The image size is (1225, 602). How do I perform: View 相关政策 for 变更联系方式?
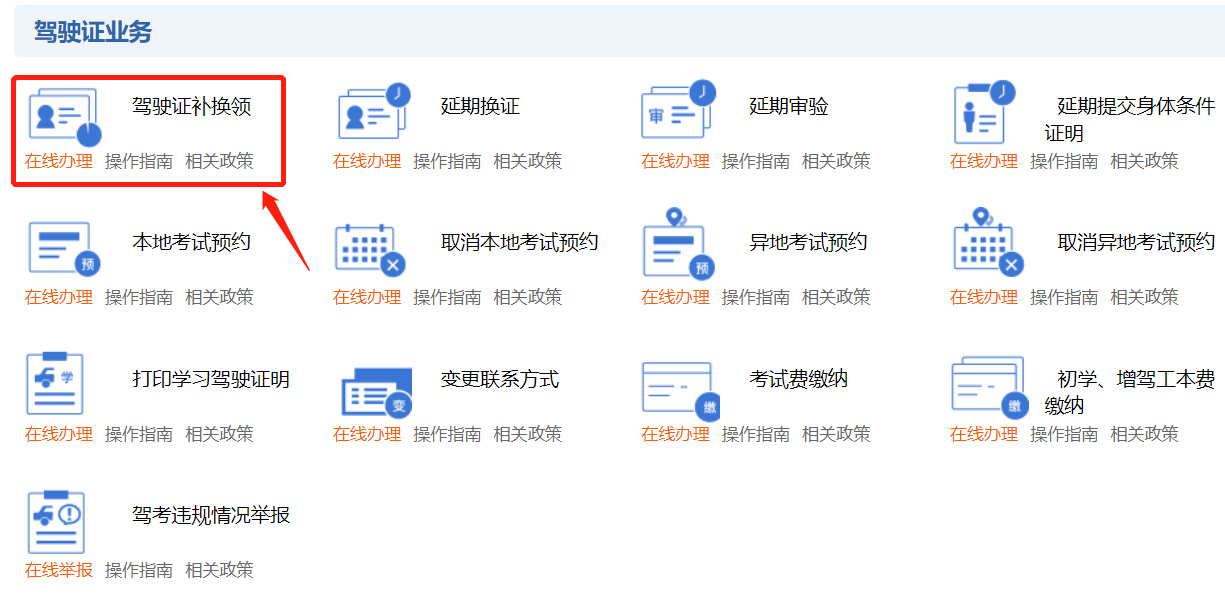pos(527,434)
